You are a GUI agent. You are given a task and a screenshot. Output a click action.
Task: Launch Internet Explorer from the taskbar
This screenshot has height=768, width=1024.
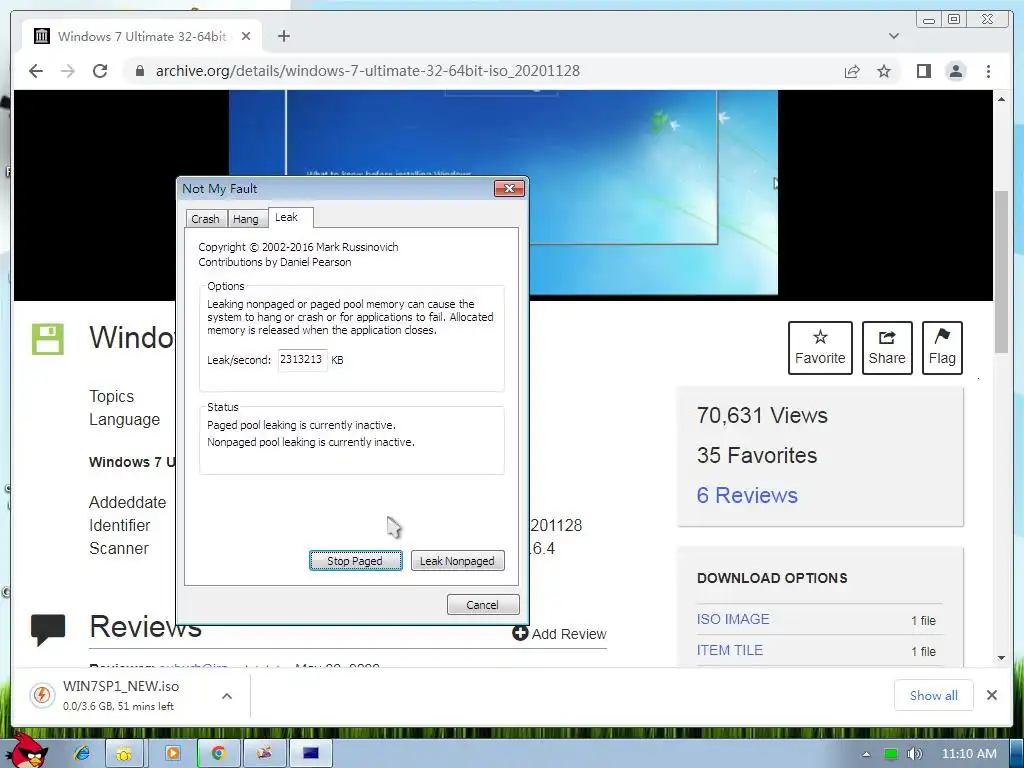(x=82, y=753)
